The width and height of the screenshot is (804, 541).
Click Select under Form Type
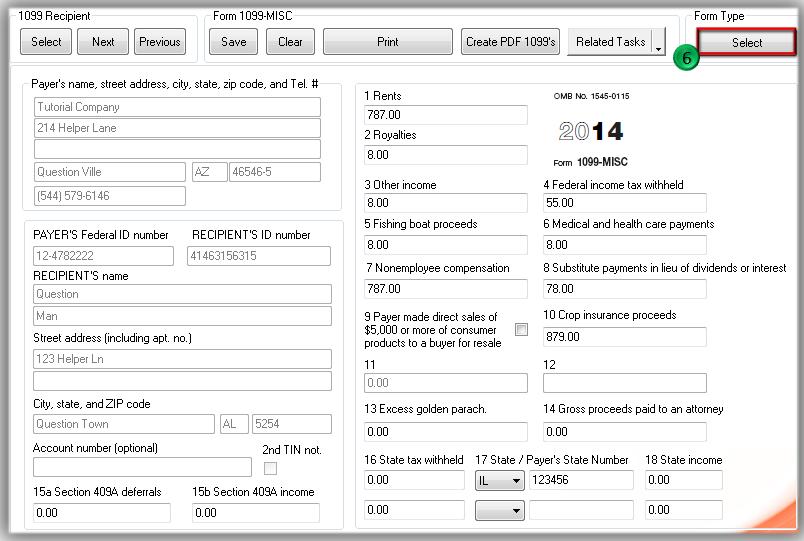tap(747, 43)
